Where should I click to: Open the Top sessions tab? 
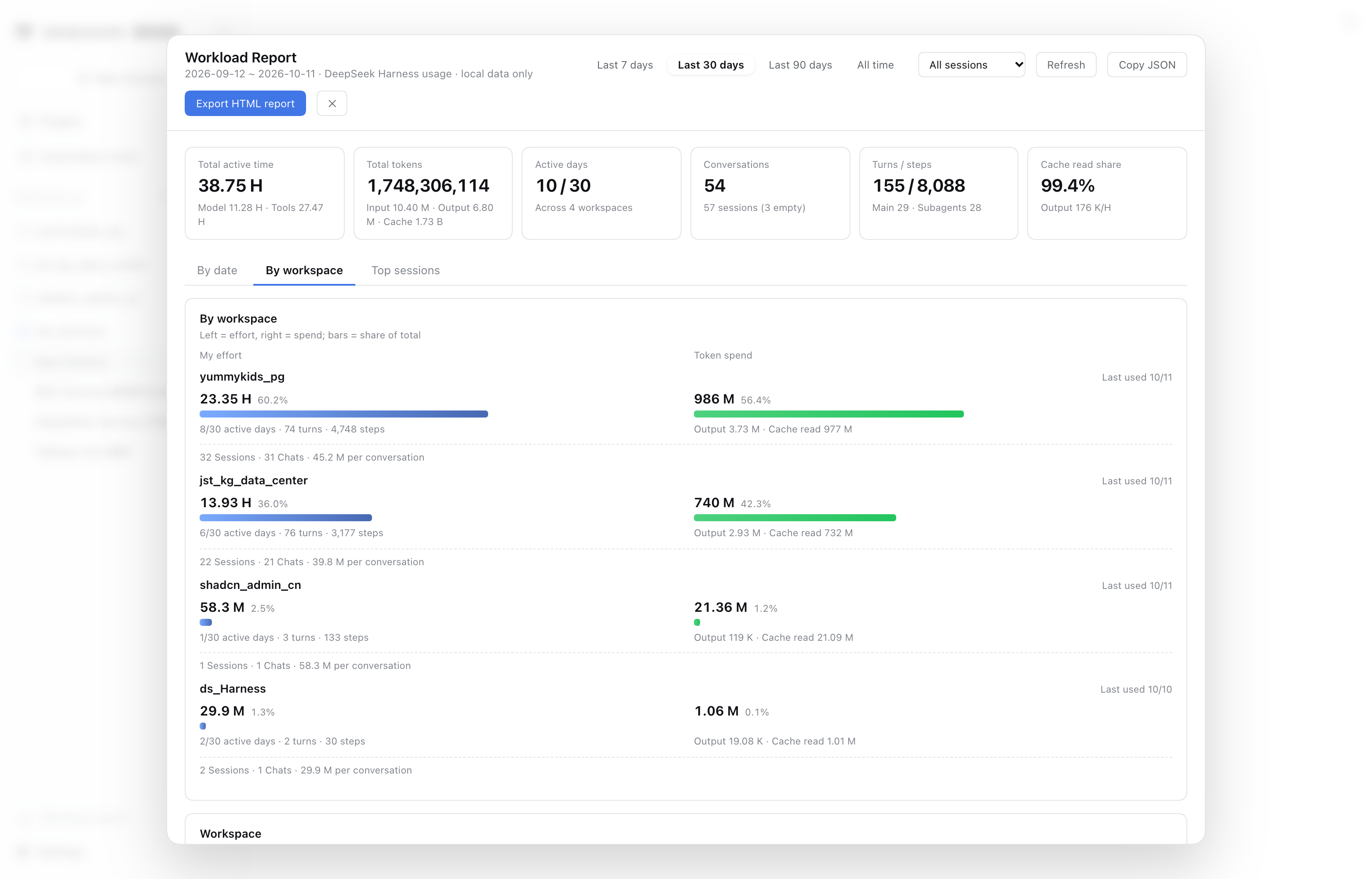tap(405, 270)
